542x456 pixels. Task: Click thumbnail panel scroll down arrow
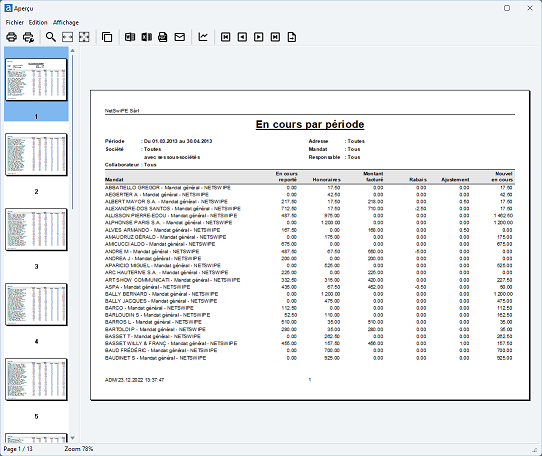[73, 438]
